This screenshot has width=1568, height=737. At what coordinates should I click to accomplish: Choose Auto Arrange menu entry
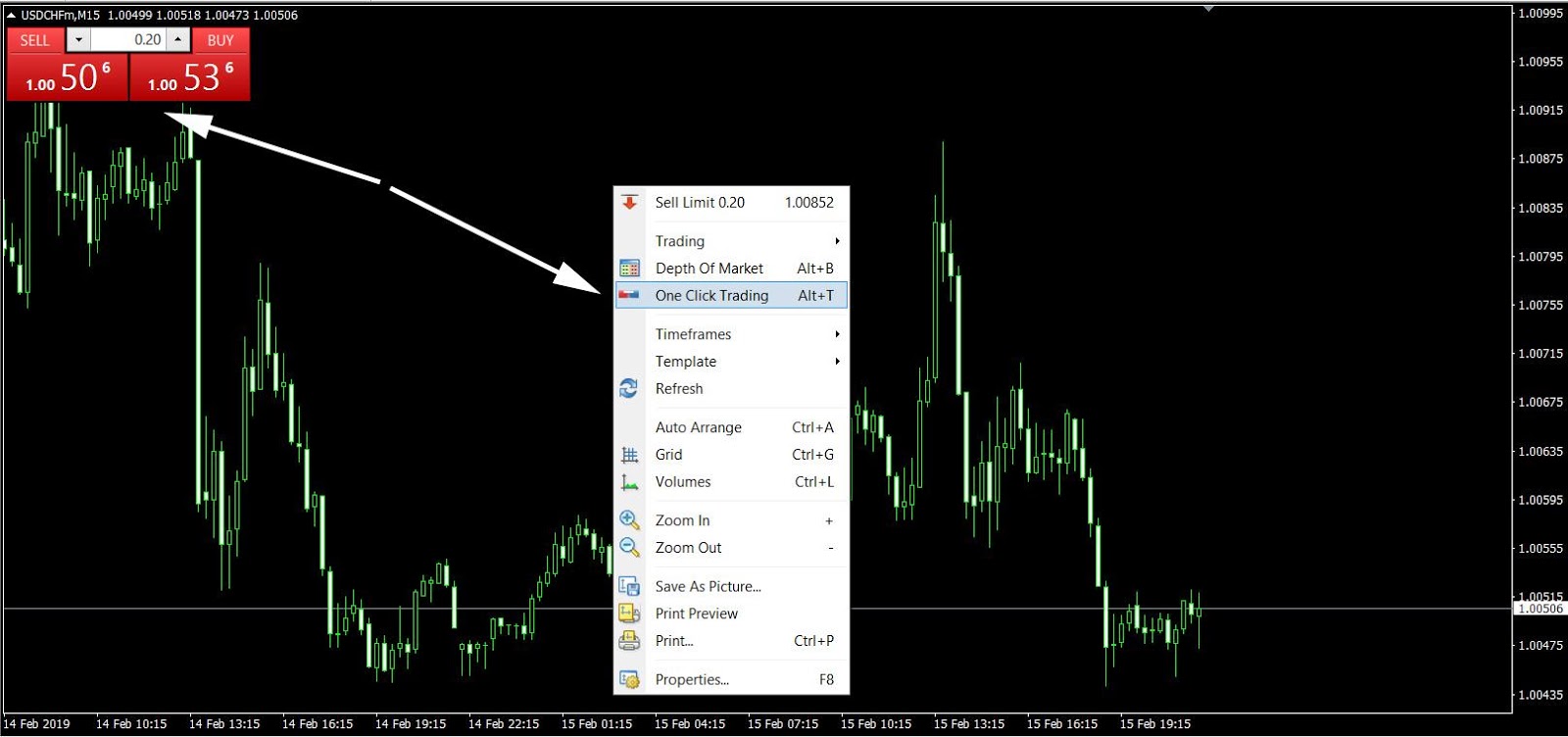click(699, 427)
